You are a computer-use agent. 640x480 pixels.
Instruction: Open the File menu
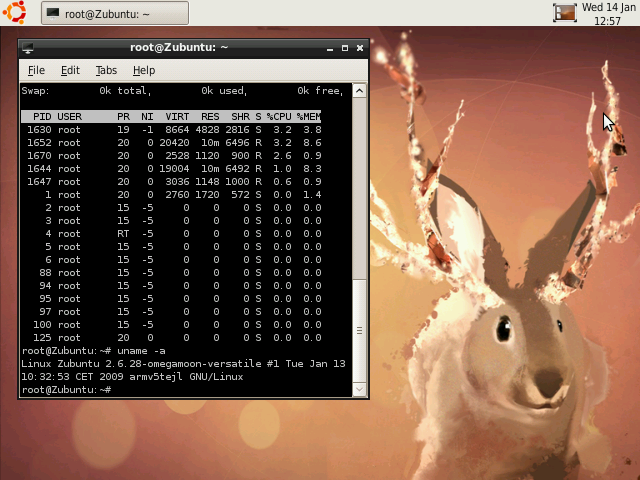[x=36, y=71]
